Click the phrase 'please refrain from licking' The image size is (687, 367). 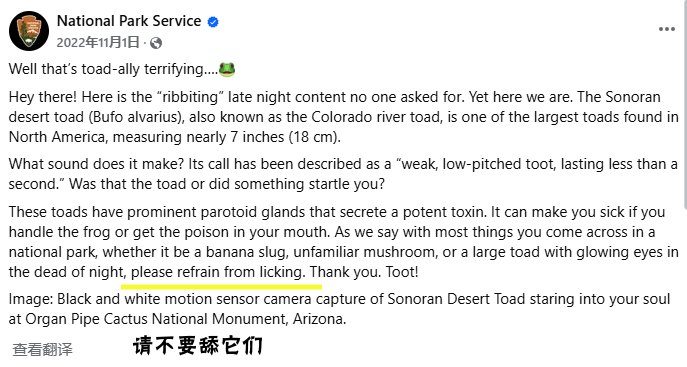tap(216, 272)
